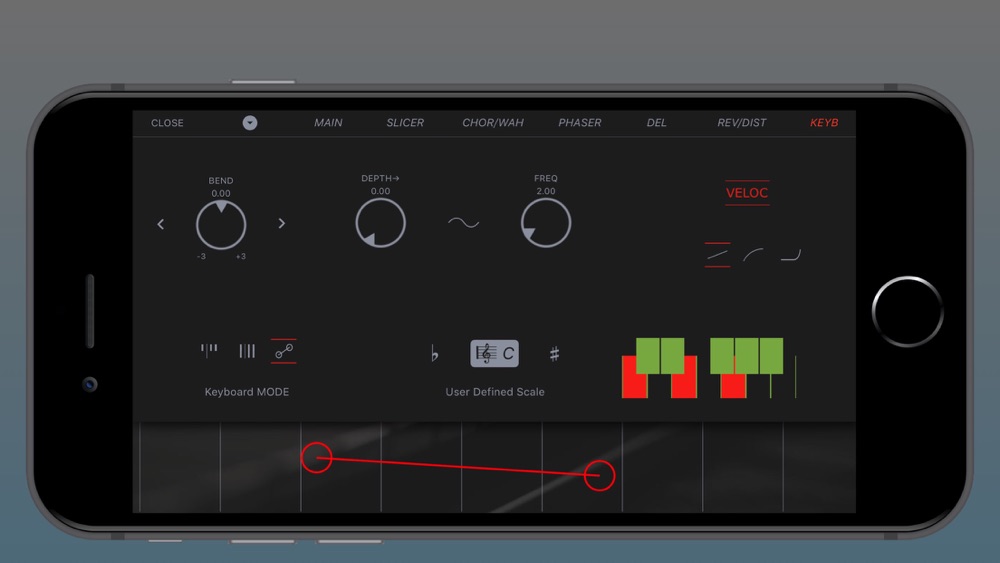Toggle fifth green black key in scale
This screenshot has width=1000, height=563.
[771, 356]
